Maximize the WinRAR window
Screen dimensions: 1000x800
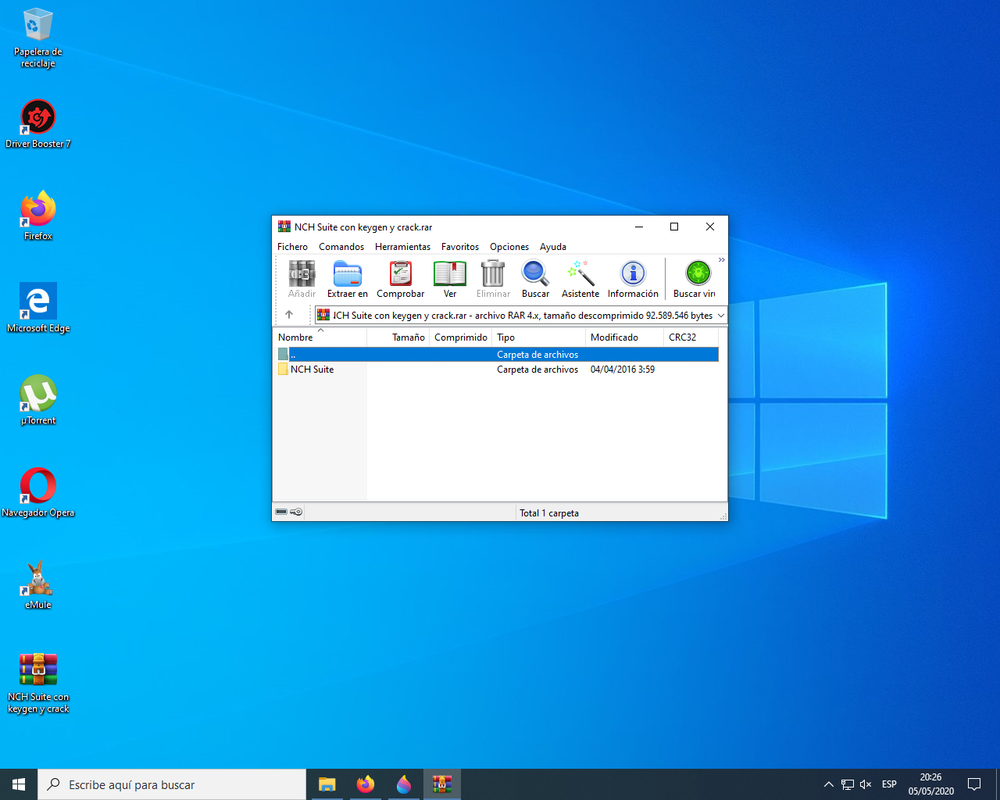pyautogui.click(x=674, y=226)
